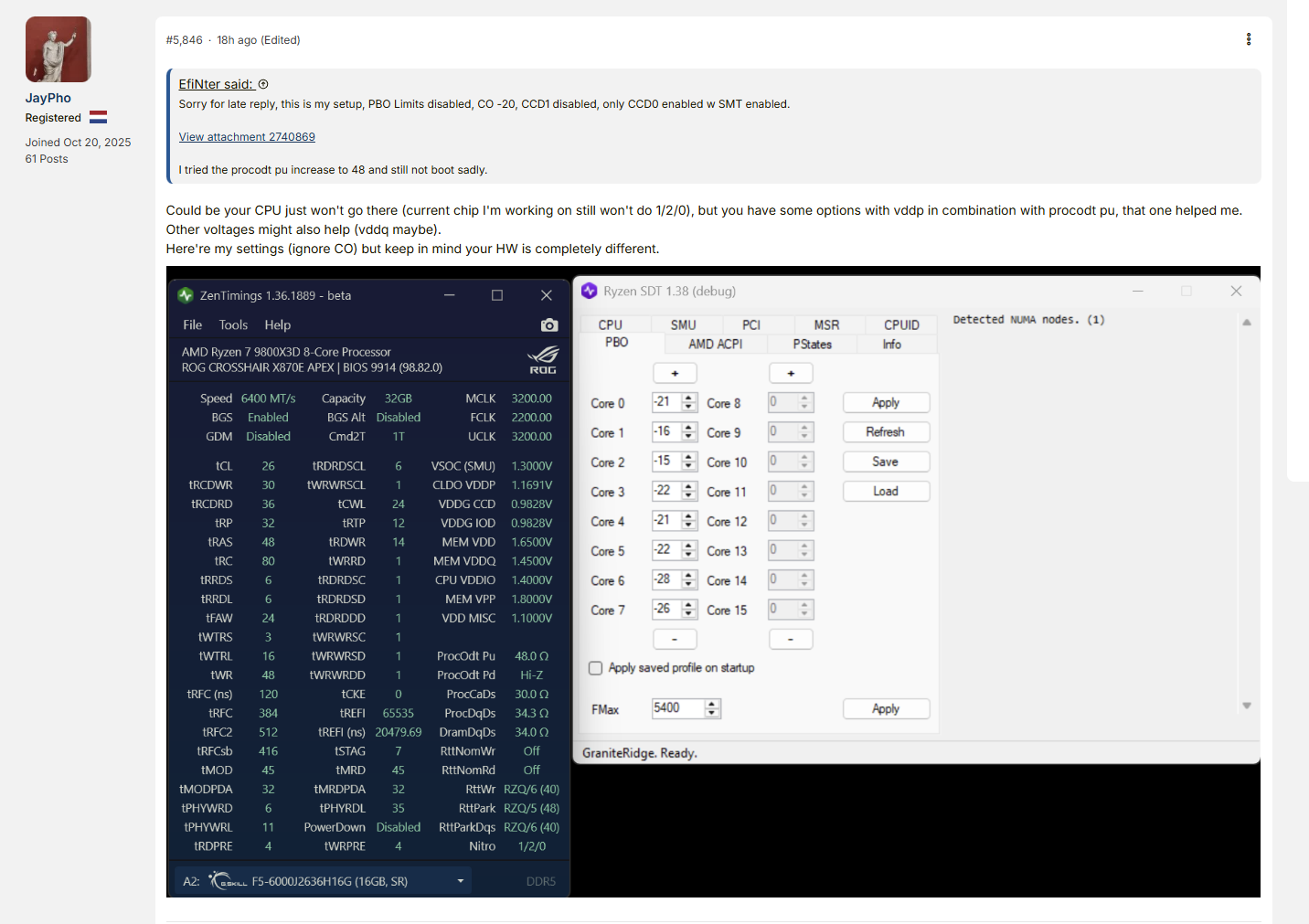Click the Netherlands flag next to Registered
This screenshot has height=924, width=1309.
(98, 118)
